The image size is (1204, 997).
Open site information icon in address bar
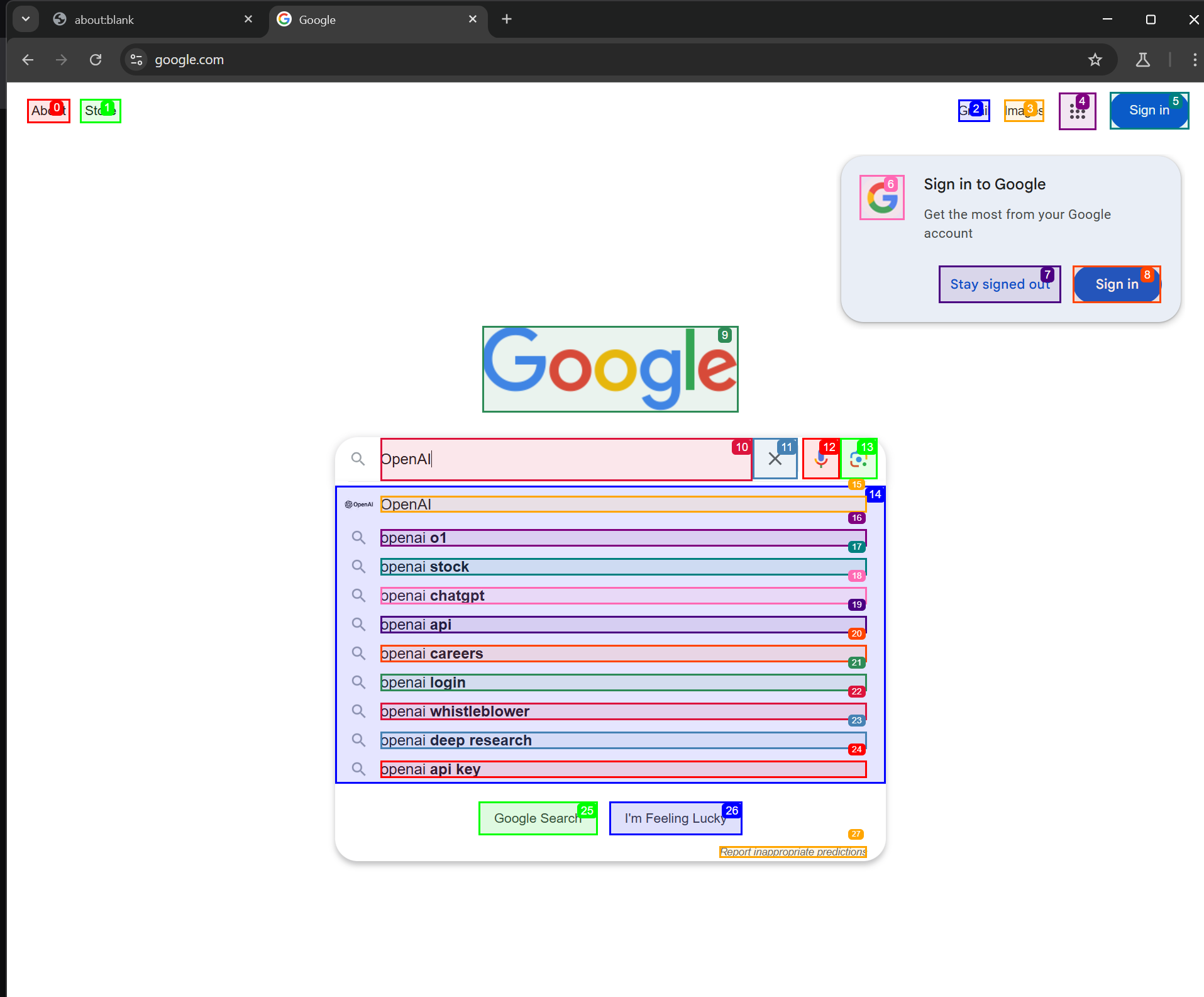(136, 60)
